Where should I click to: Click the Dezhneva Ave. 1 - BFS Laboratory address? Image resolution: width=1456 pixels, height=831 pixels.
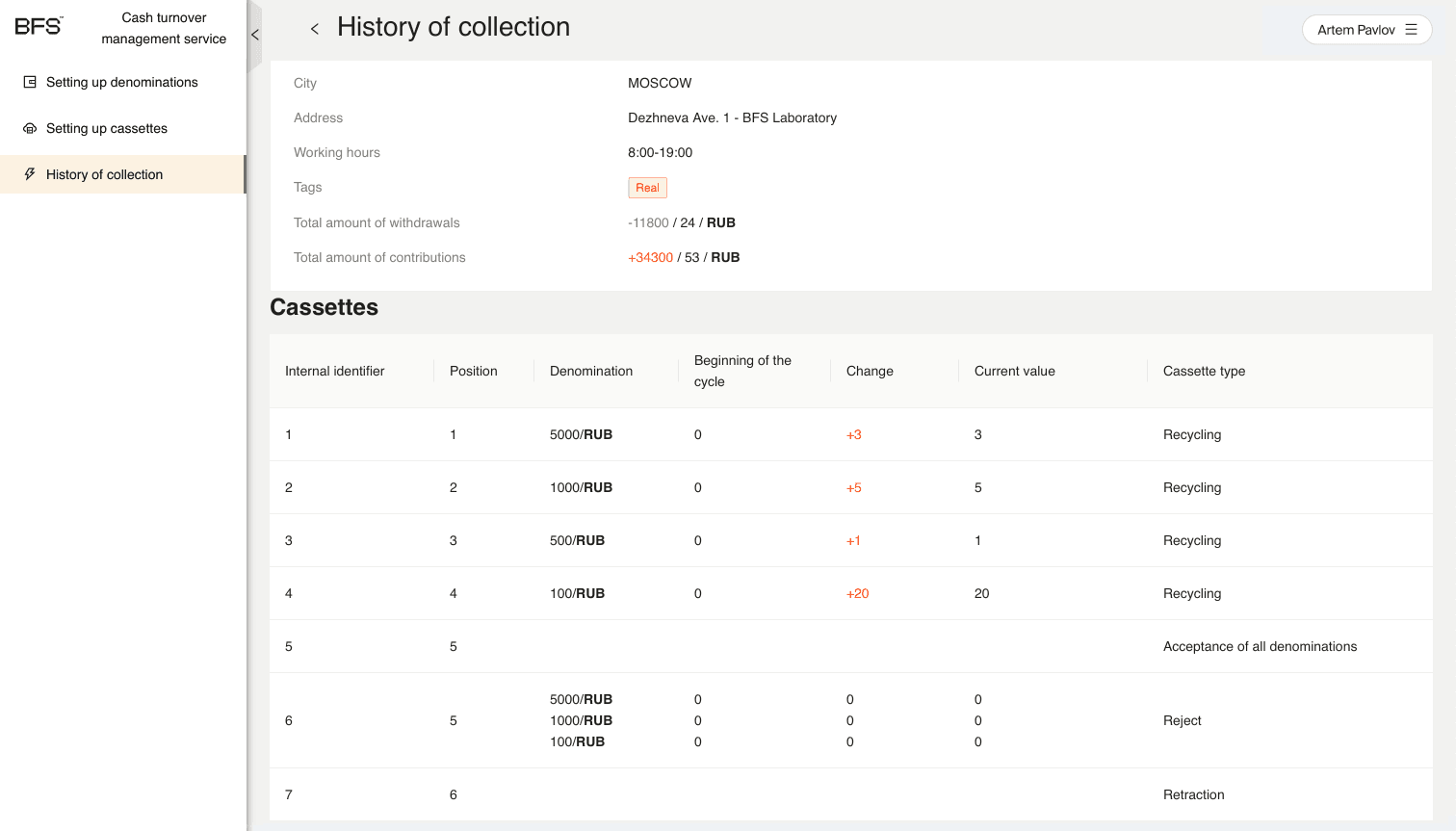pos(732,117)
